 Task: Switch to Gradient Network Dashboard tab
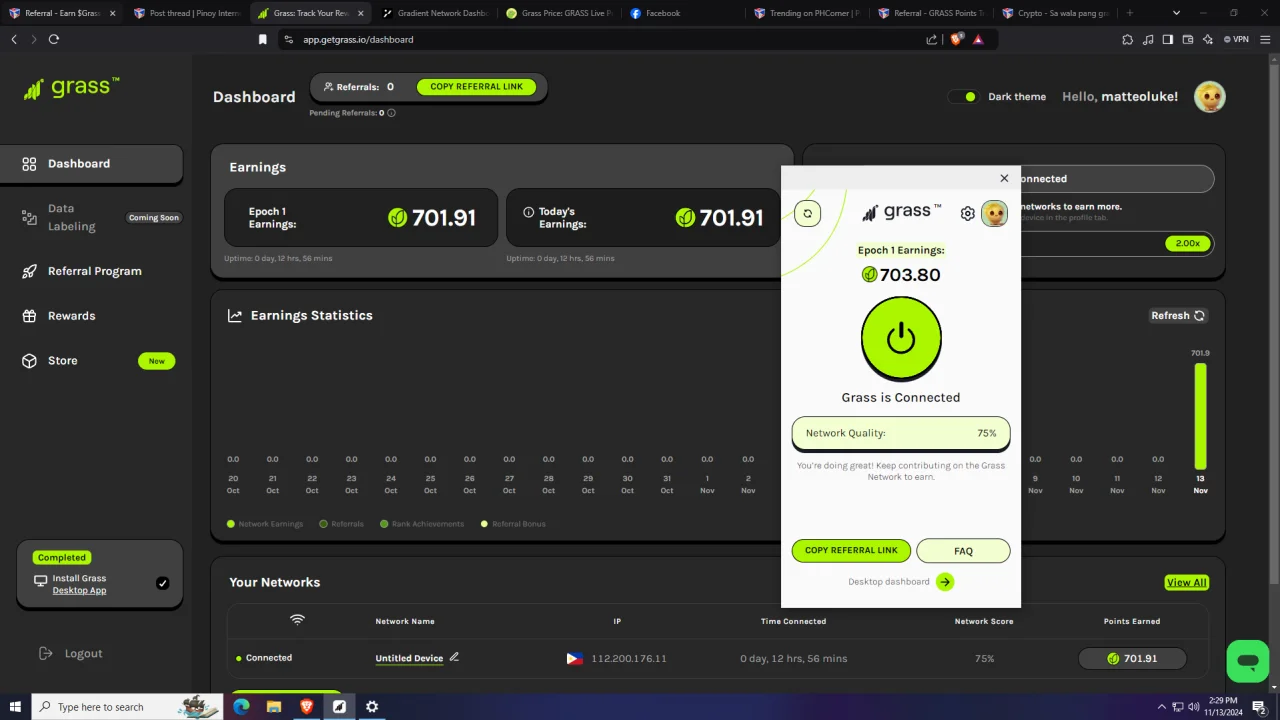coord(436,13)
